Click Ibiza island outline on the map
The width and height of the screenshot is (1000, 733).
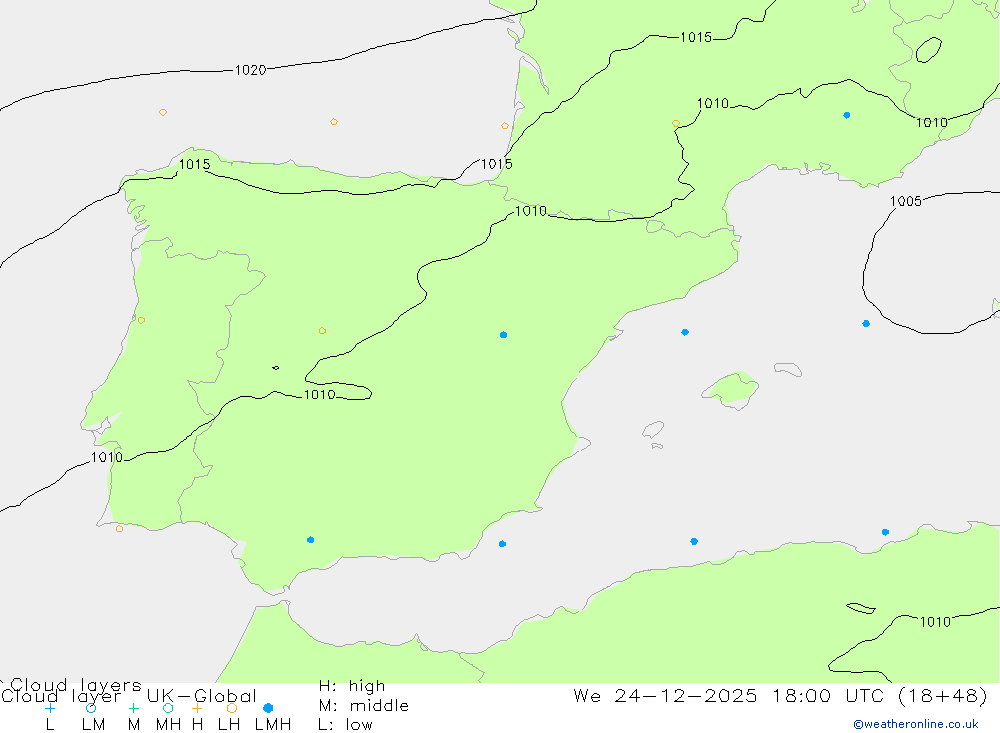point(653,430)
